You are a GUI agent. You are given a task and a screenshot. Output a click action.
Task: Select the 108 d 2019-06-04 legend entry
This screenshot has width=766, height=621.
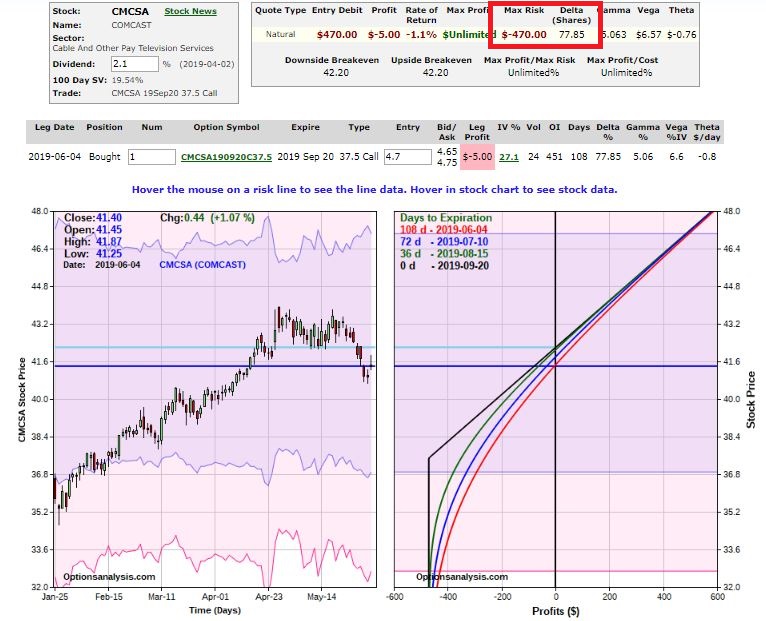(444, 230)
